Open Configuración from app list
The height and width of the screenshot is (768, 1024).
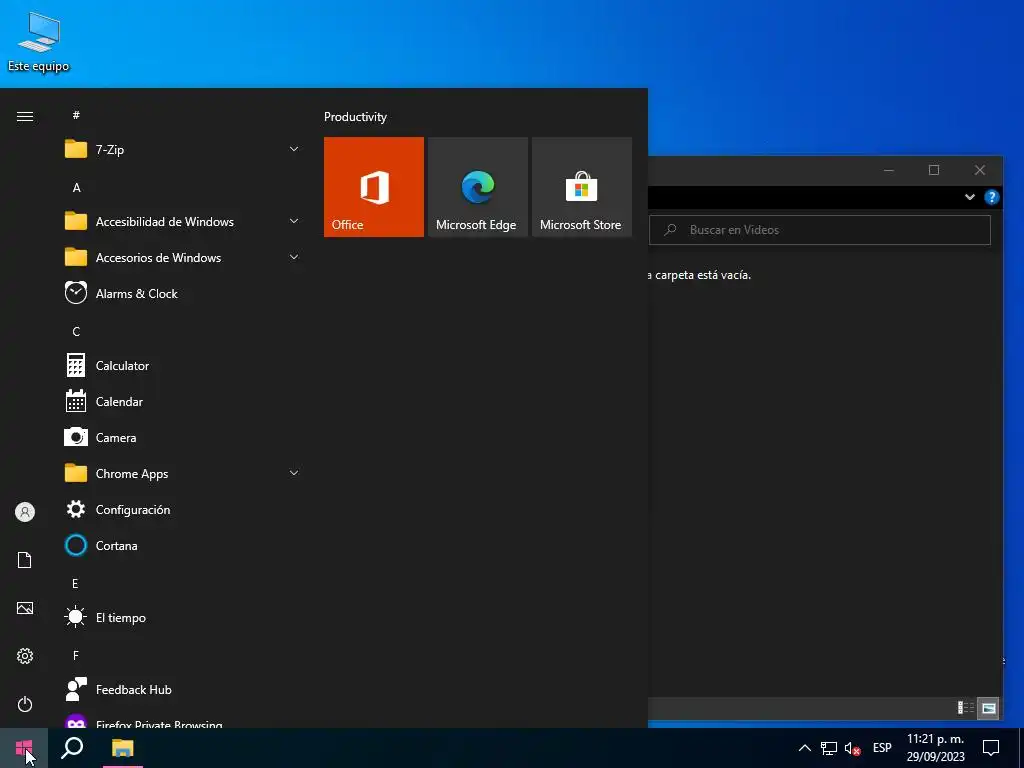182,509
